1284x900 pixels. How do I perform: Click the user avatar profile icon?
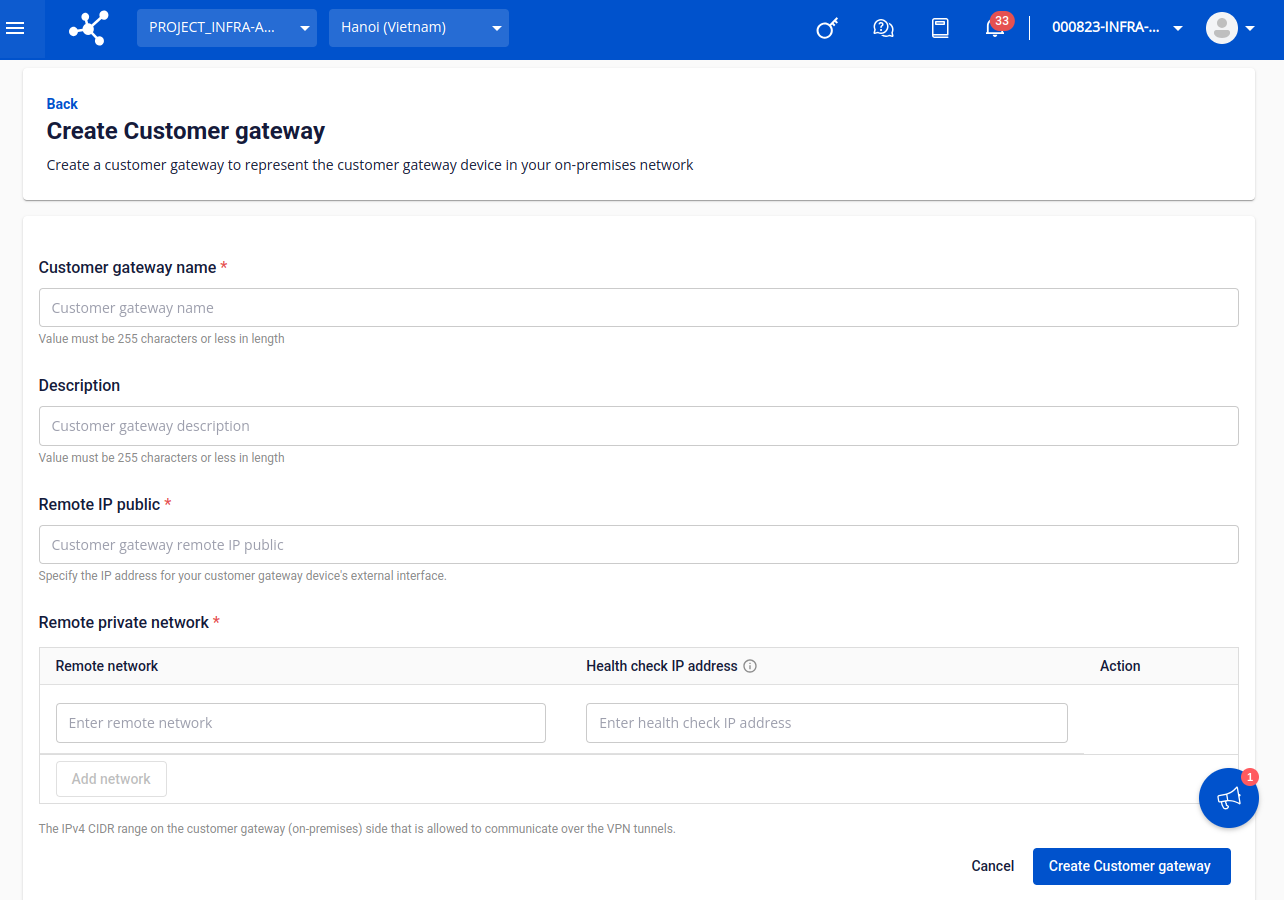[x=1221, y=28]
